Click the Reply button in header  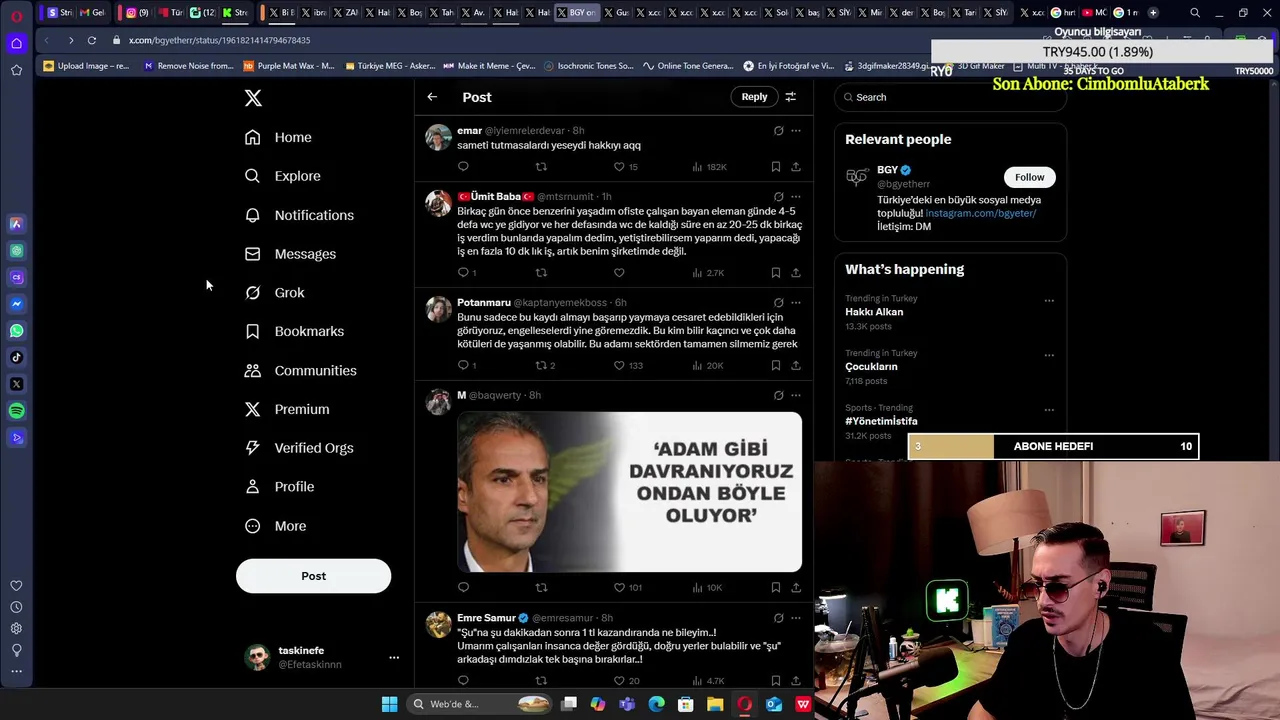click(754, 97)
